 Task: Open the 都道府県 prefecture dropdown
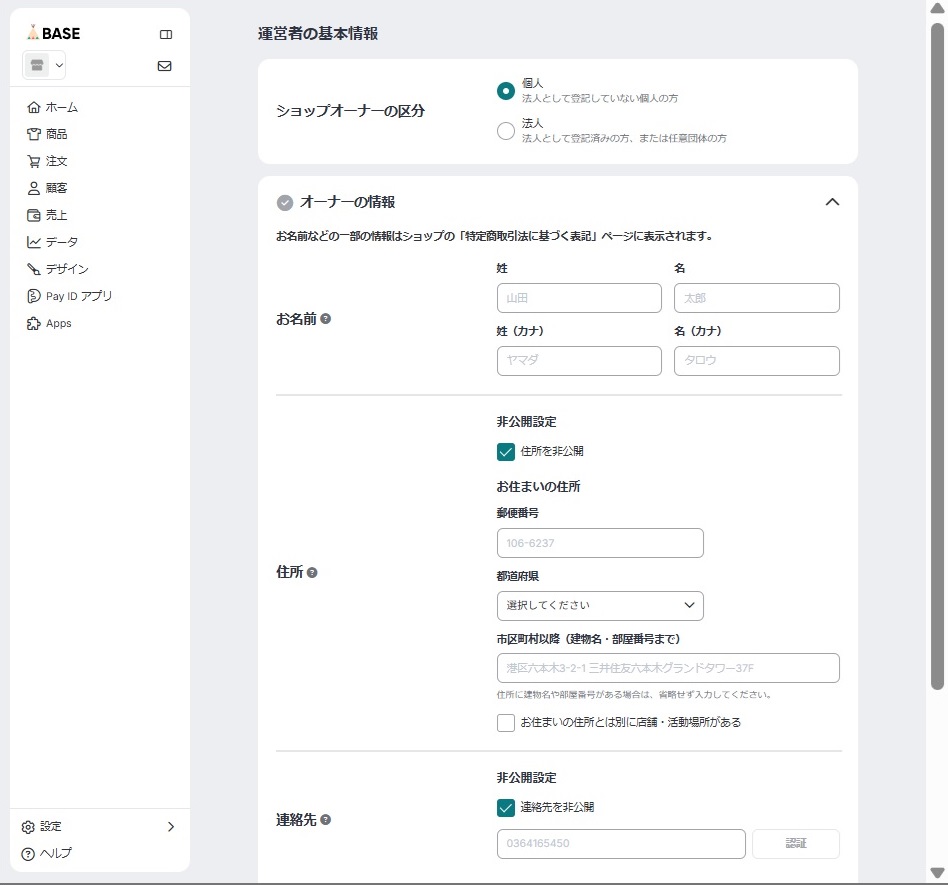click(600, 606)
